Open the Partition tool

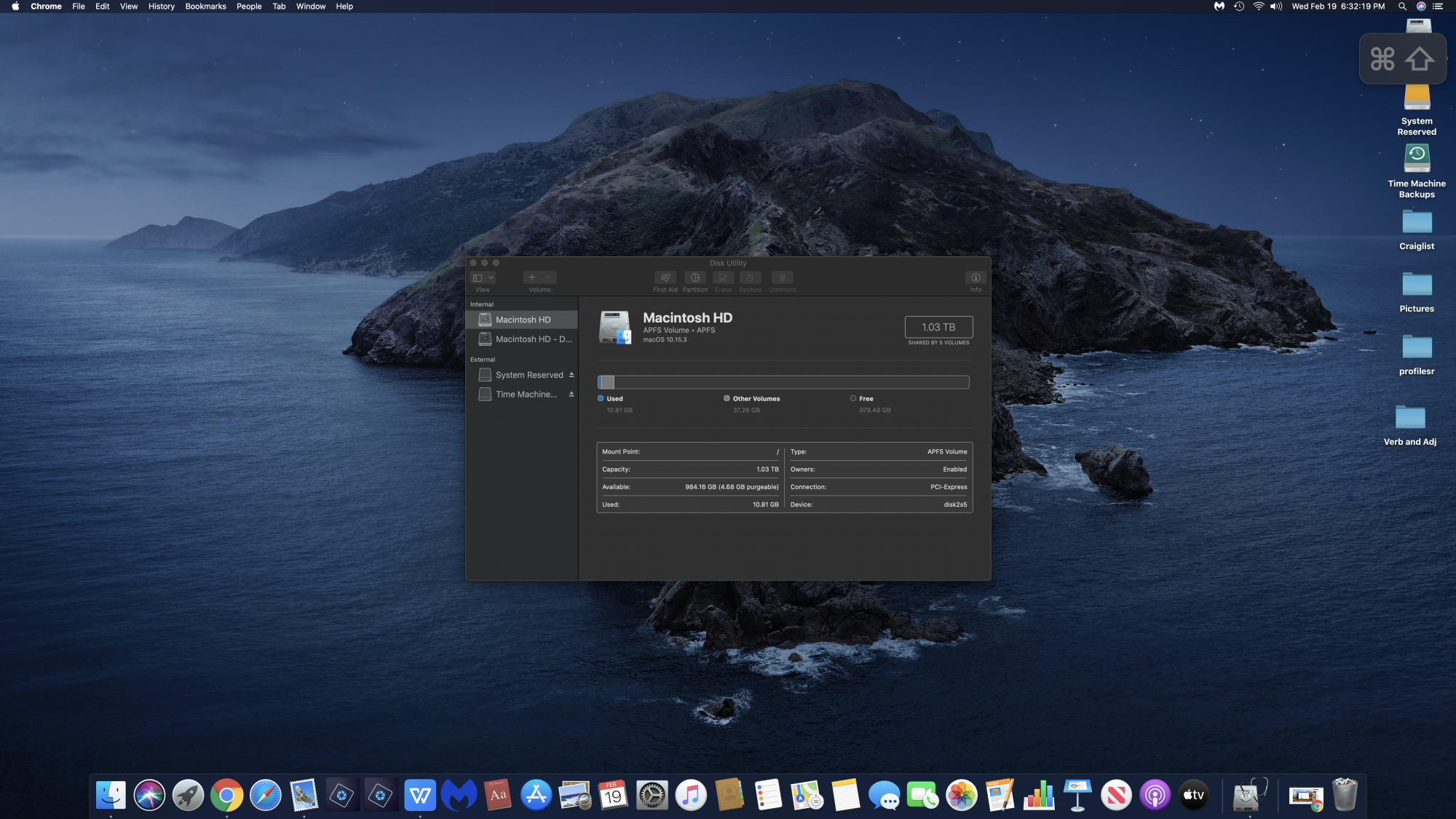695,277
